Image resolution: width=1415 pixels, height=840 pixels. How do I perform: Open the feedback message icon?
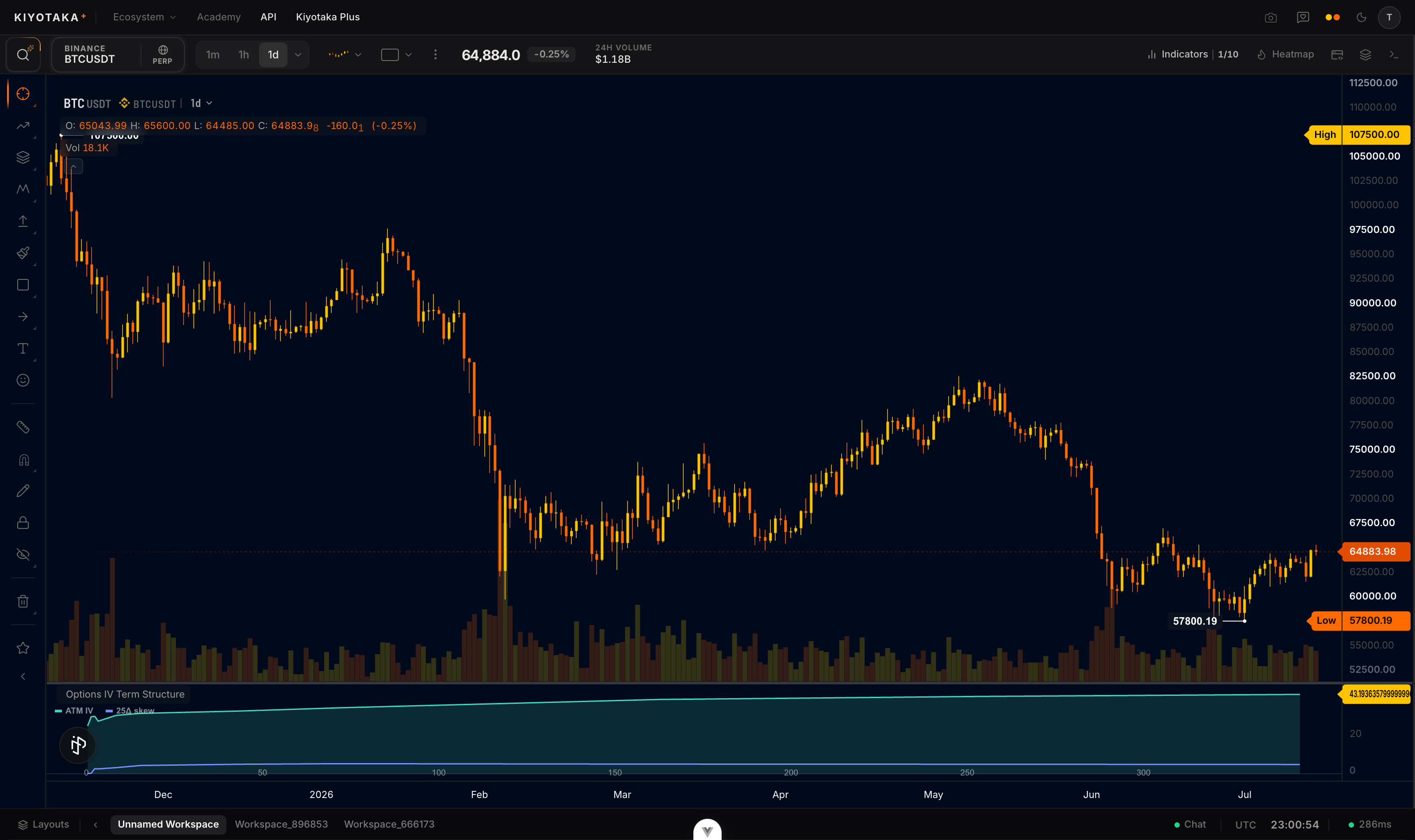tap(1303, 18)
